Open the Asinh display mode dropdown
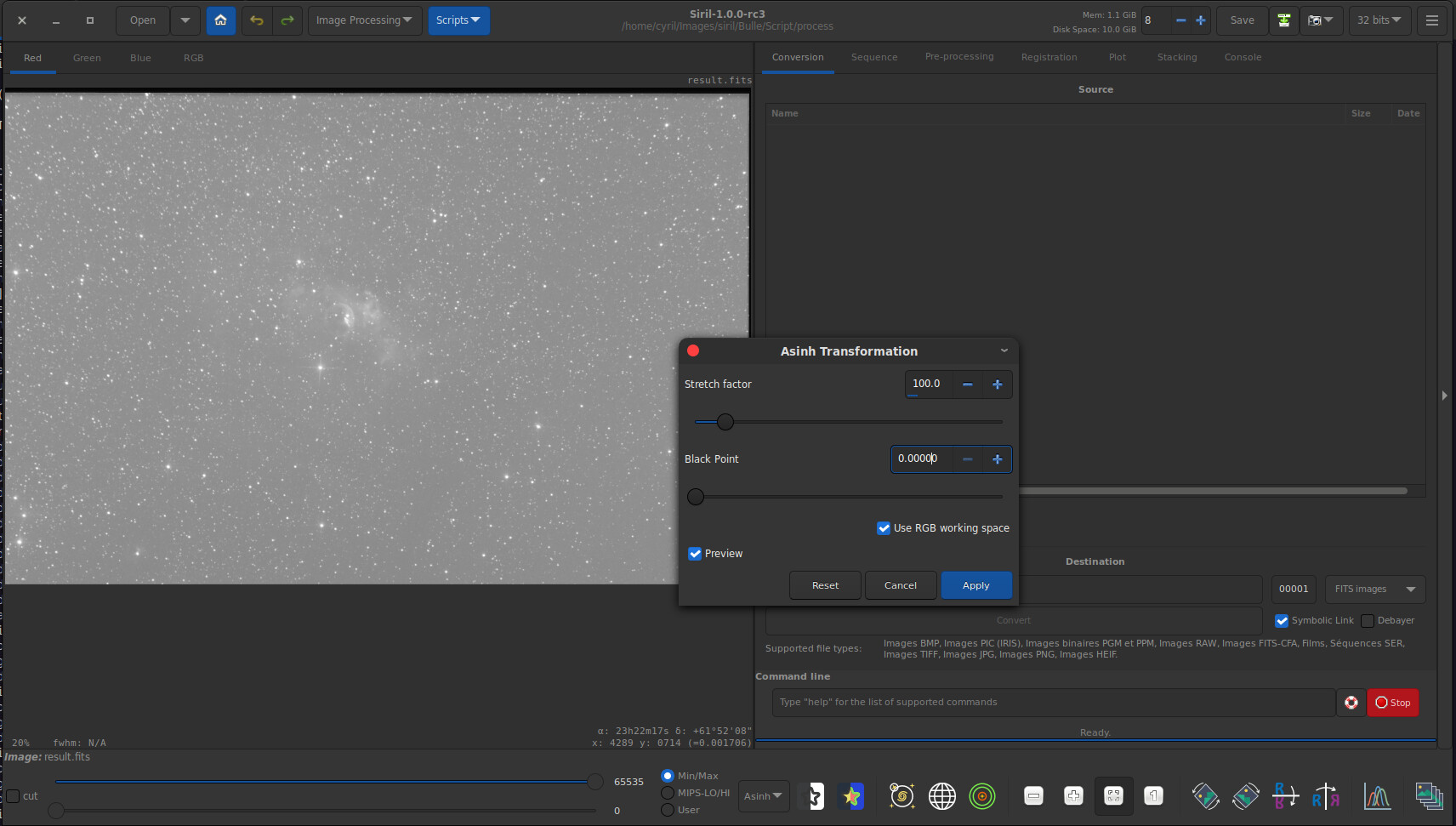The image size is (1456, 826). tap(763, 796)
